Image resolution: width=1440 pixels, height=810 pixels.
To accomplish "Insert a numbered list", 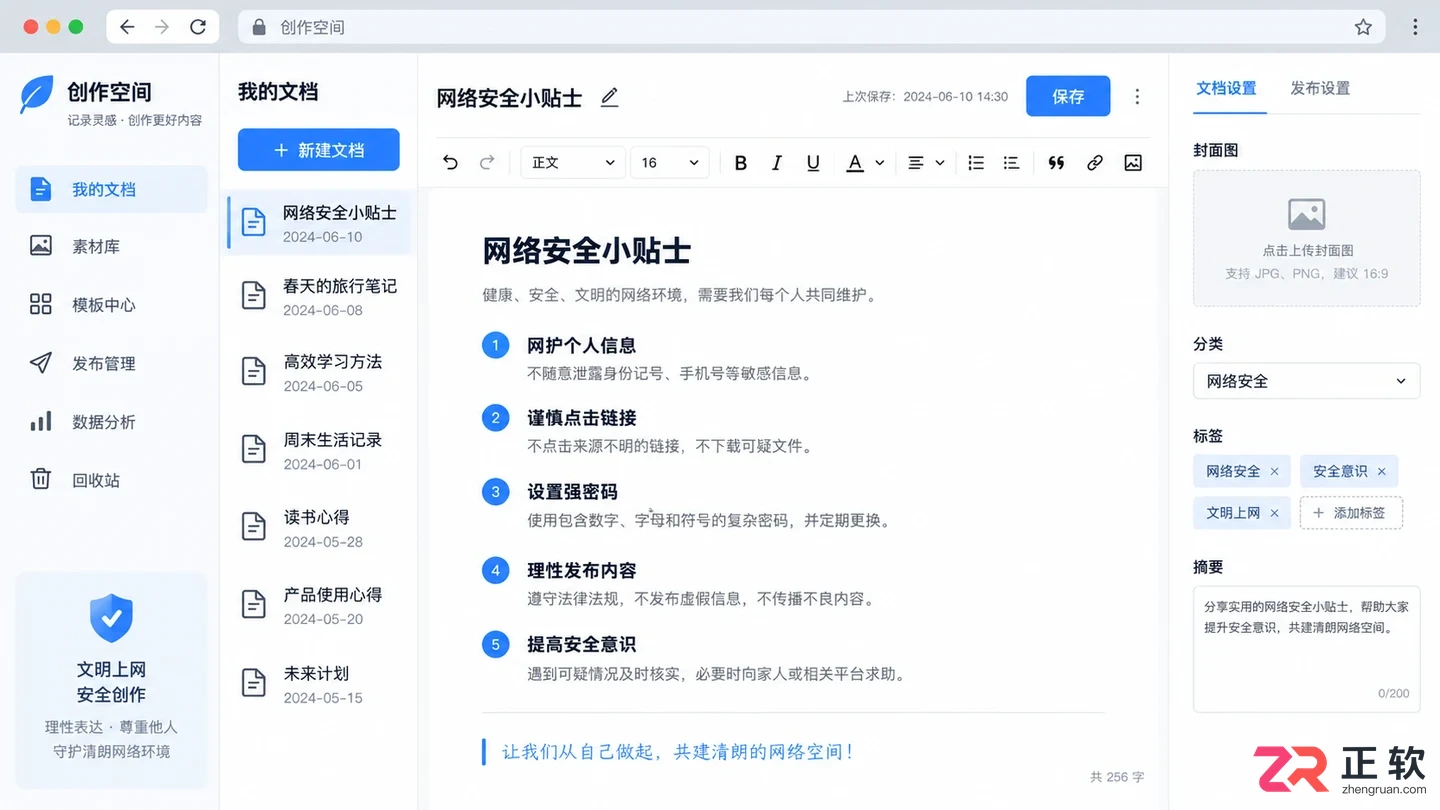I will (x=976, y=163).
